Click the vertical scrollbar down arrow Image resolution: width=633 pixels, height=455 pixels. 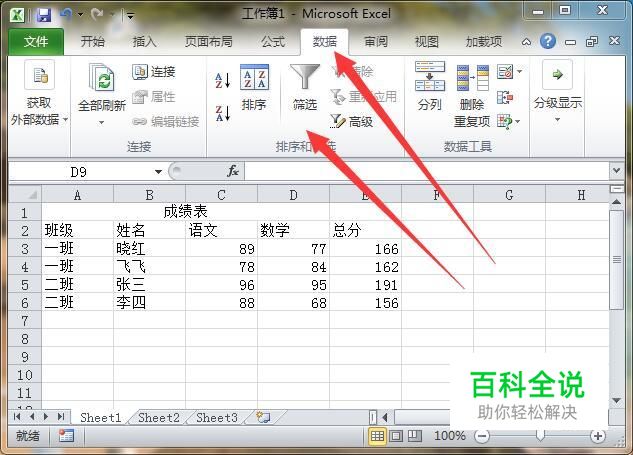616,400
